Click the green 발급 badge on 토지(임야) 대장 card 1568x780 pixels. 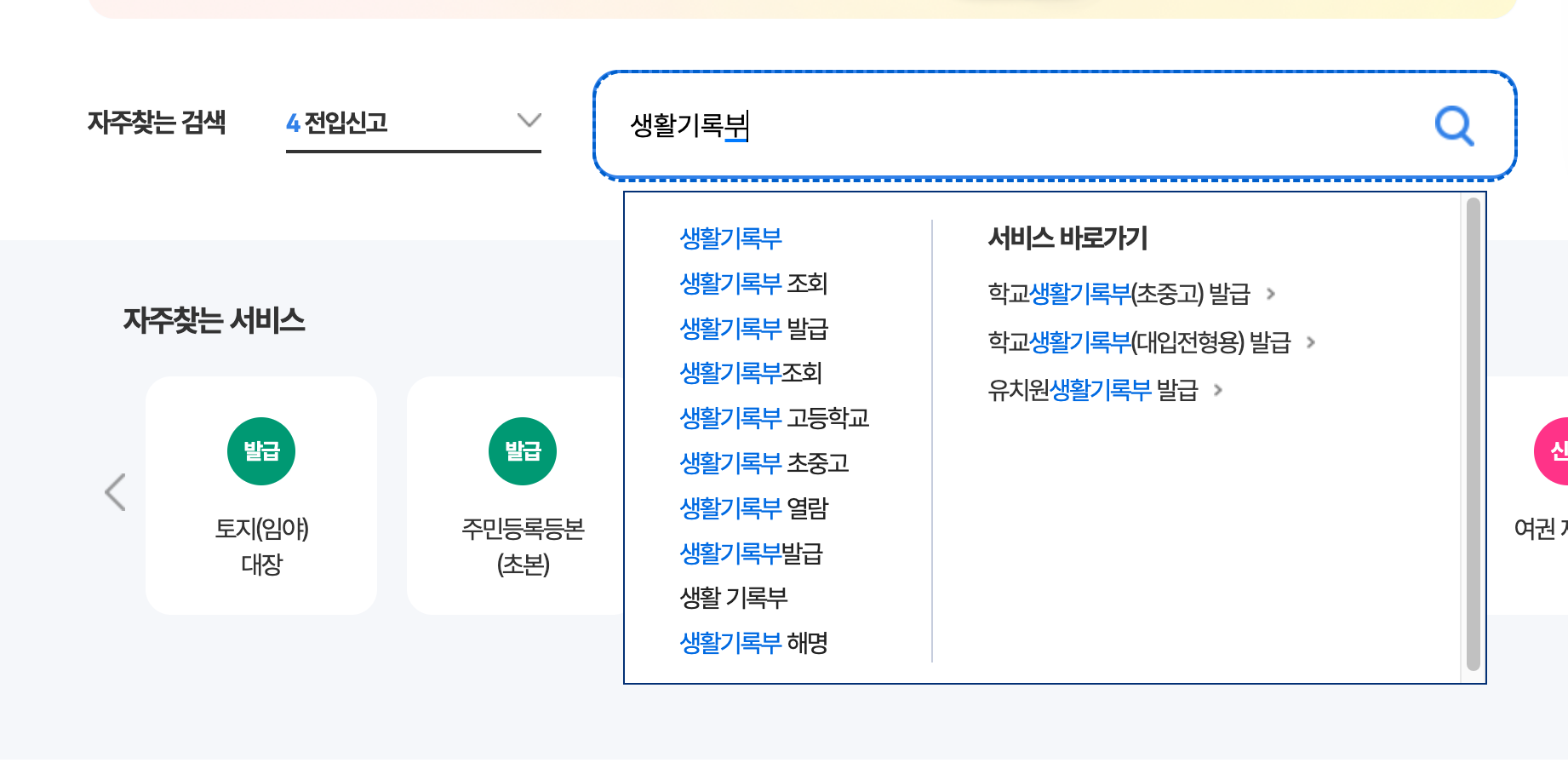[x=260, y=450]
